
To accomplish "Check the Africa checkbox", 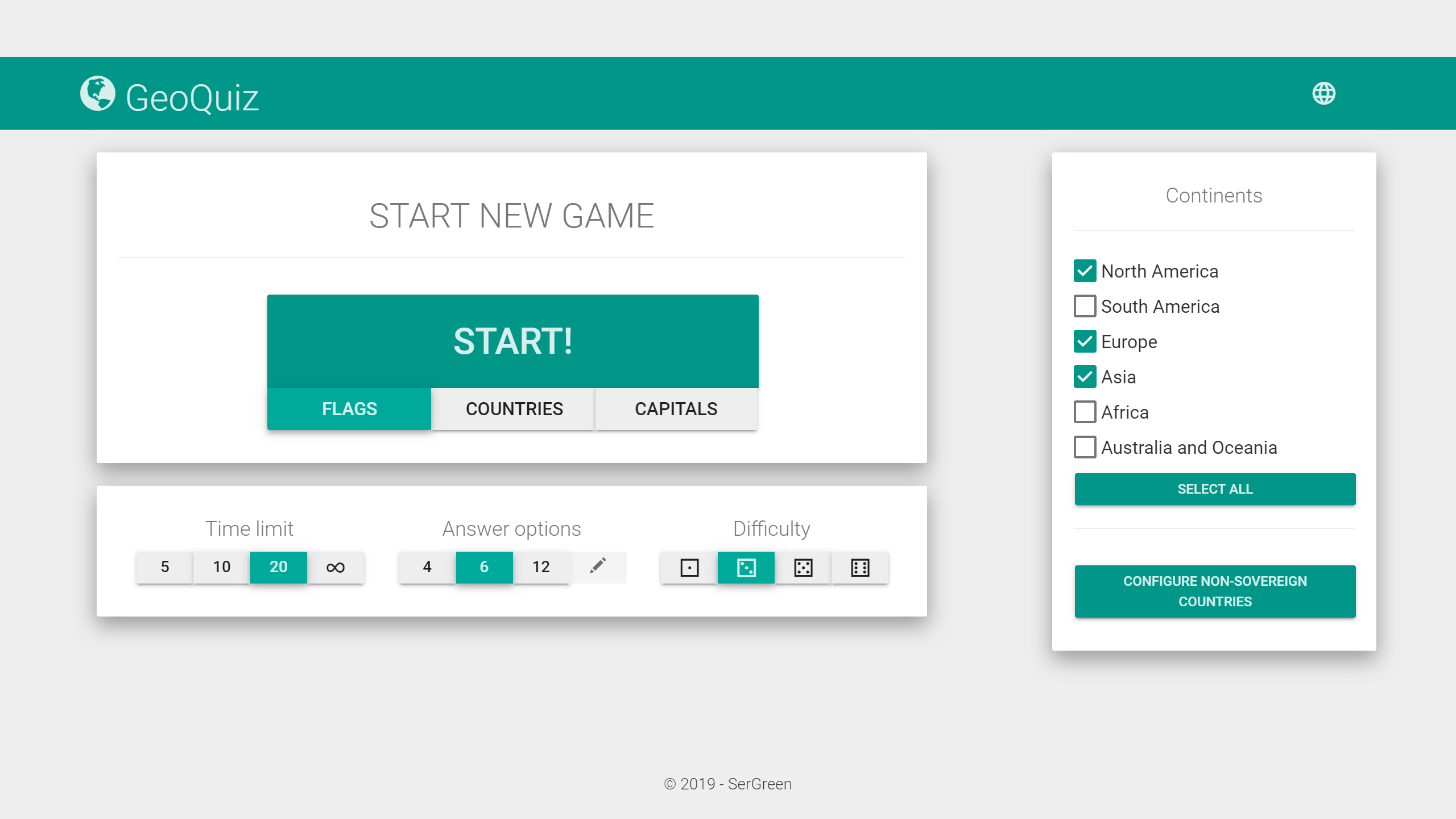I will (1085, 412).
